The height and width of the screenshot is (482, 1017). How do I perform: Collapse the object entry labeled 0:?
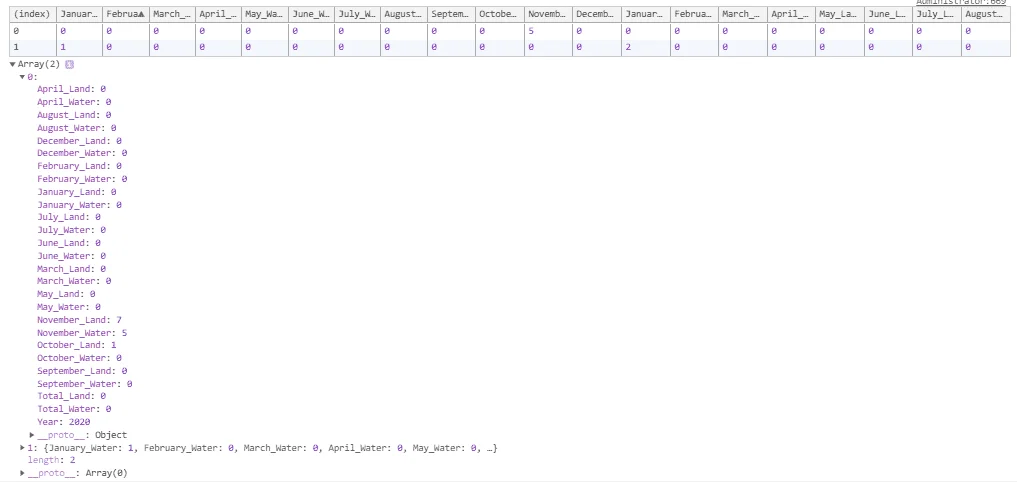[x=23, y=77]
